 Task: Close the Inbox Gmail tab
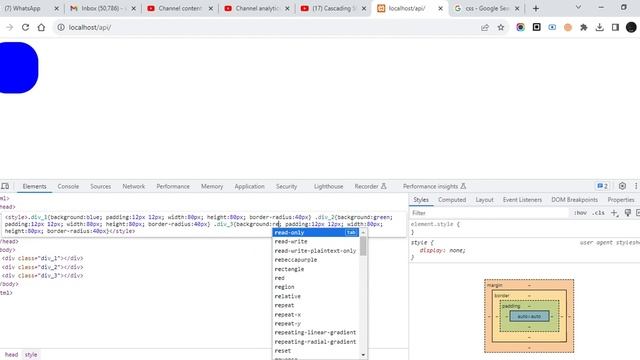click(133, 8)
